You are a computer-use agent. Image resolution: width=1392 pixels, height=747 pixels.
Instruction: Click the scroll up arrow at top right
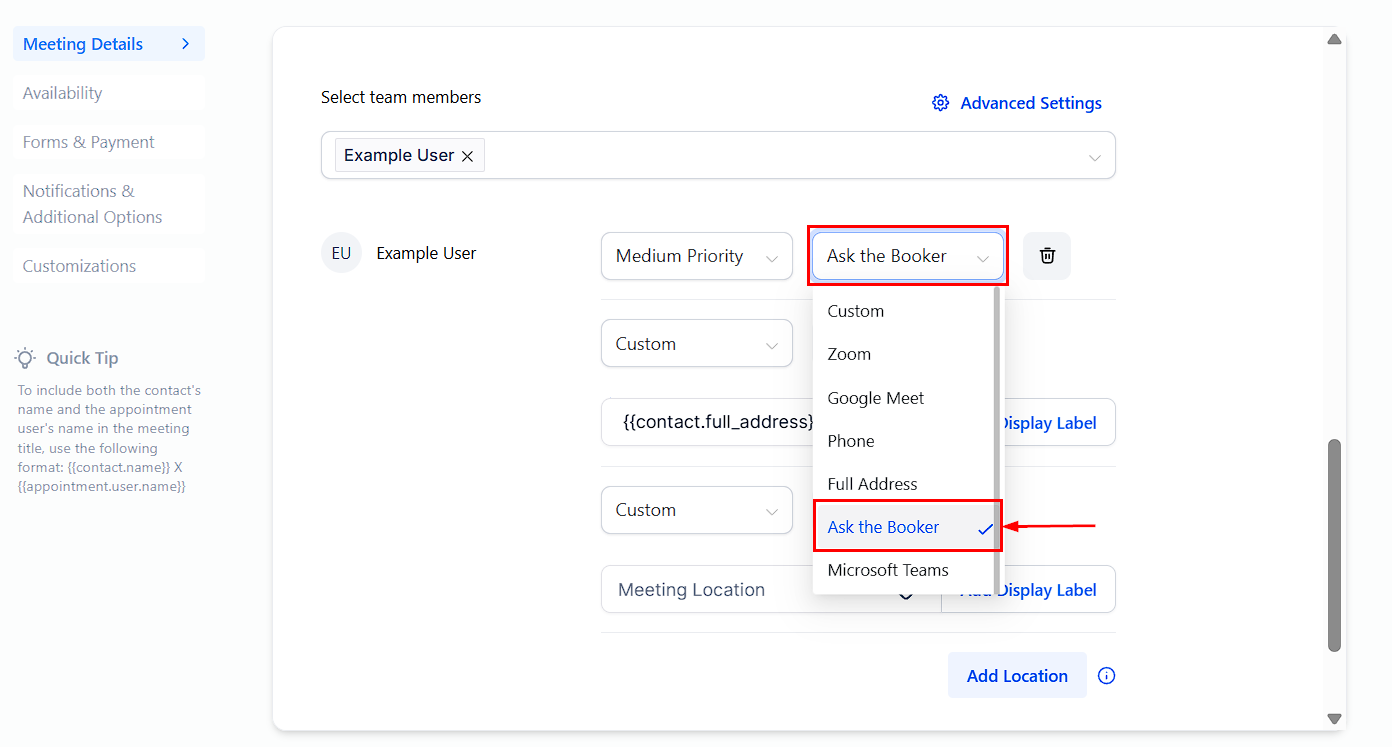[x=1334, y=40]
